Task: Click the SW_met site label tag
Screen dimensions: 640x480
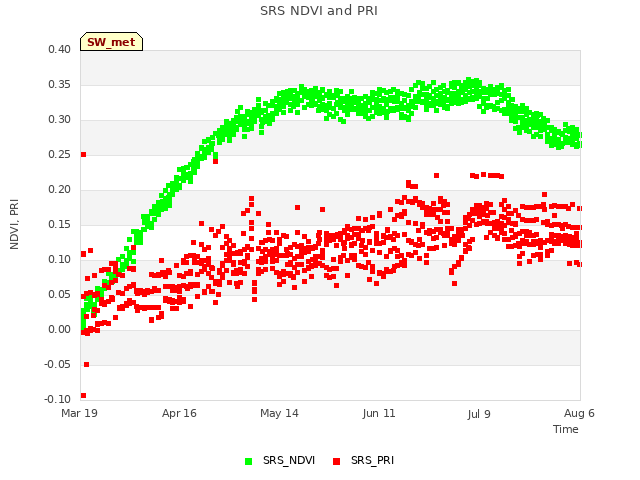Action: click(111, 42)
